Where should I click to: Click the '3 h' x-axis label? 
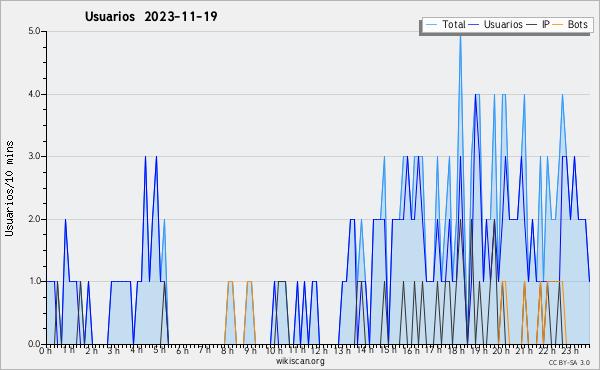click(113, 351)
